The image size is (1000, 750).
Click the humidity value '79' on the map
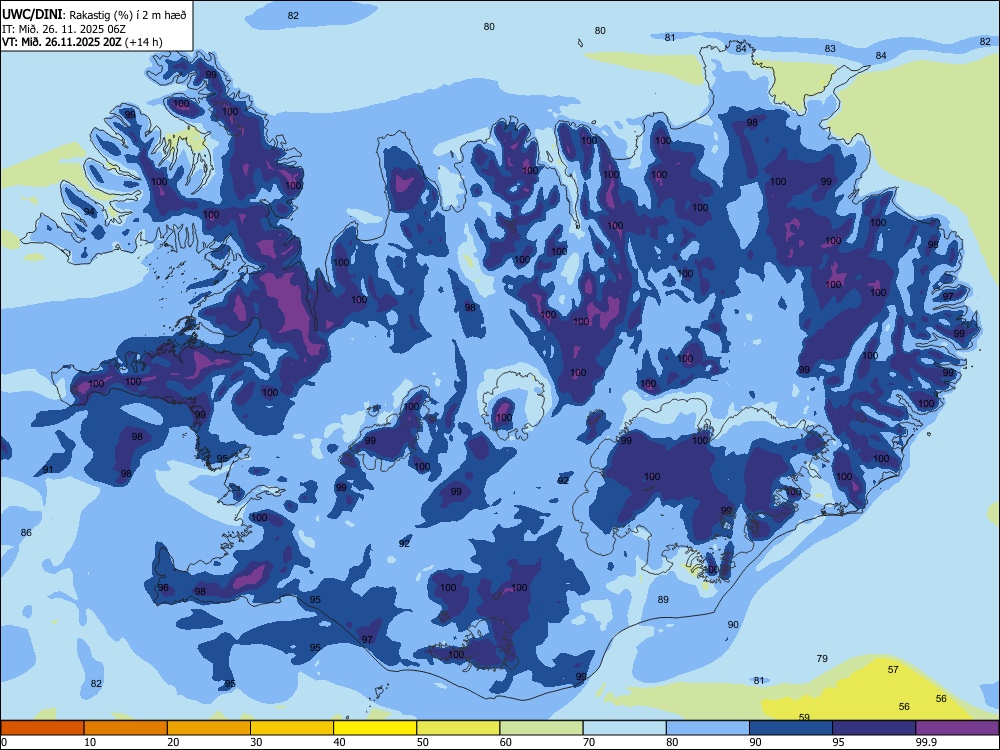point(822,658)
